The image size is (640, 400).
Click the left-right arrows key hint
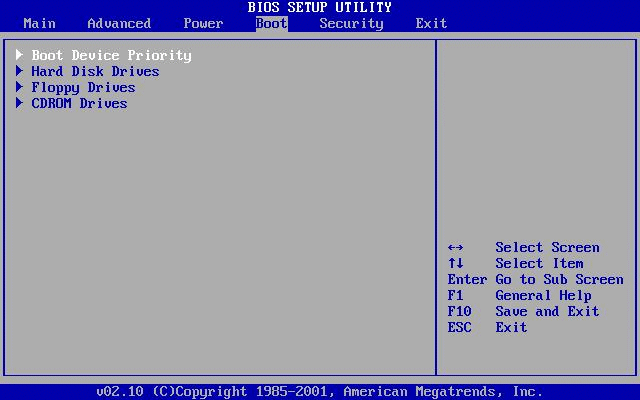456,247
